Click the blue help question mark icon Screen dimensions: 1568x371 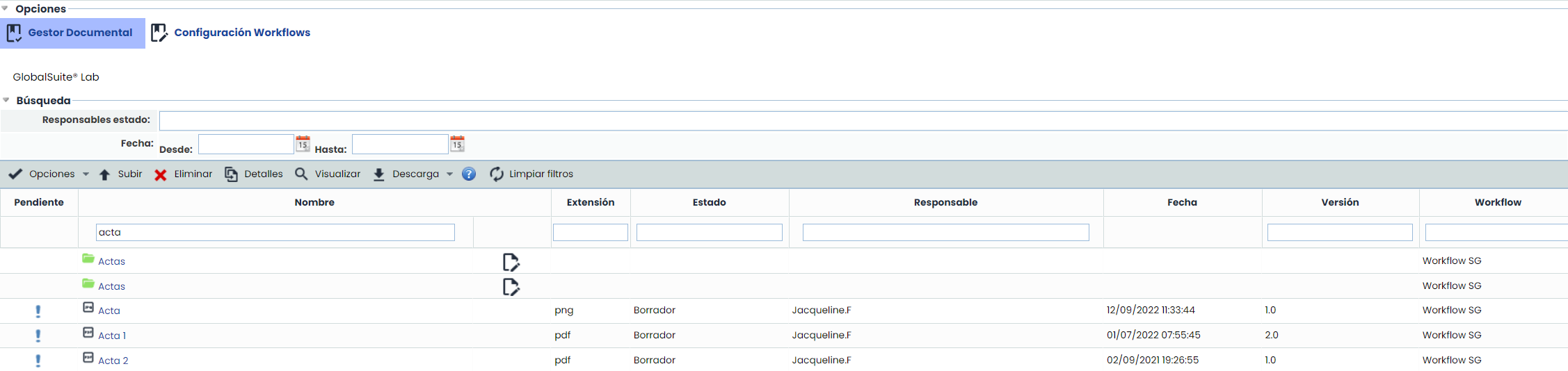(x=469, y=174)
